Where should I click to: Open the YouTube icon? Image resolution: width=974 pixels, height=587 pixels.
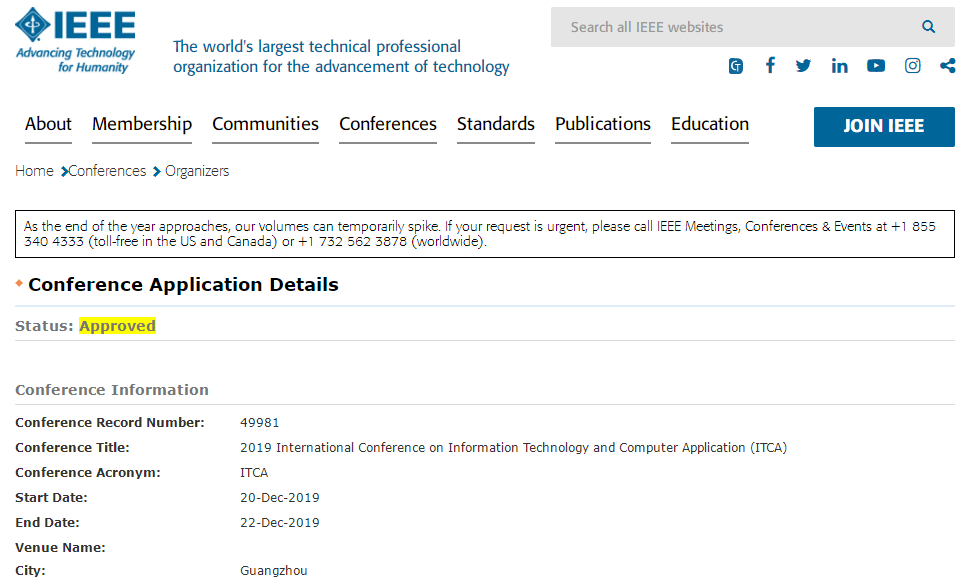pyautogui.click(x=876, y=66)
